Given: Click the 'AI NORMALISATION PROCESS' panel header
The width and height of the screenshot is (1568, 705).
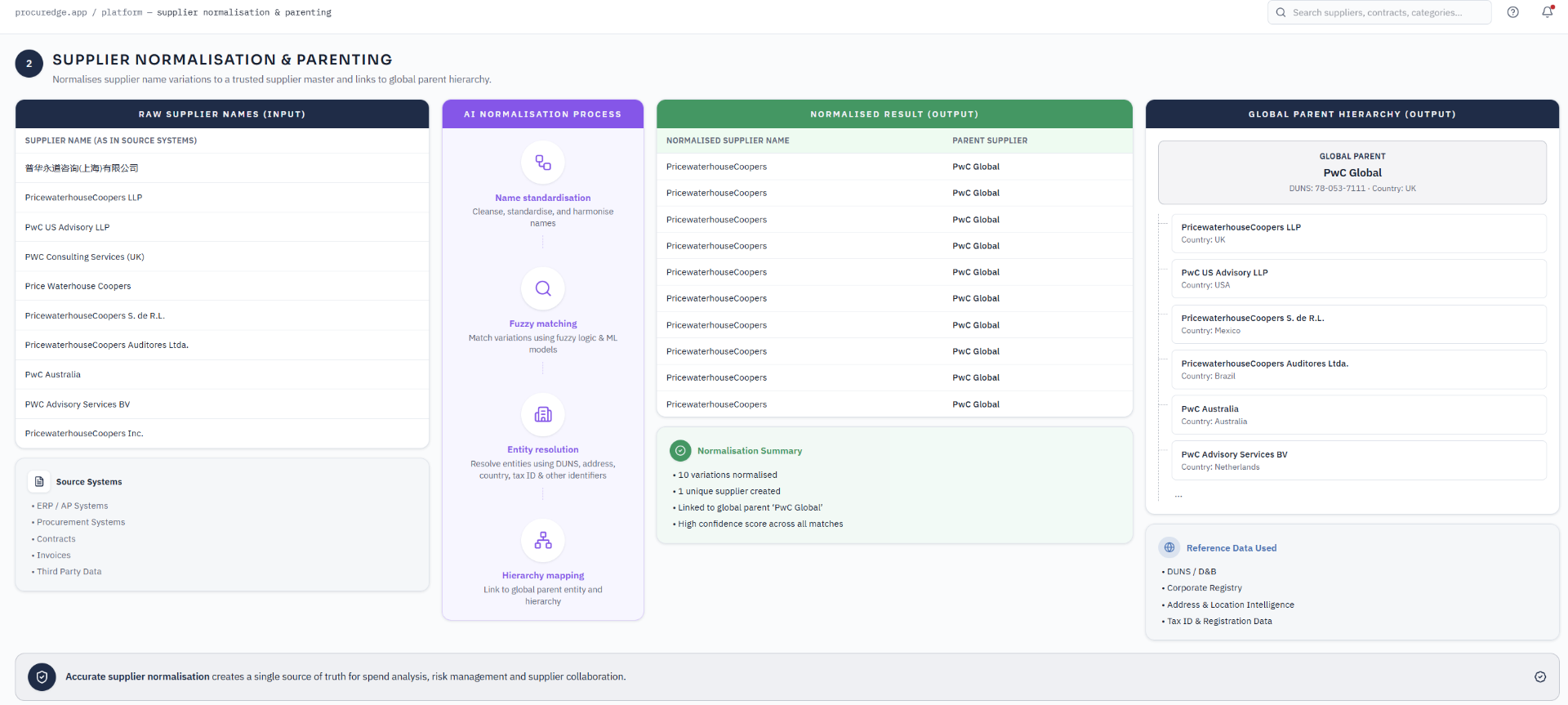Looking at the screenshot, I should click(x=542, y=114).
